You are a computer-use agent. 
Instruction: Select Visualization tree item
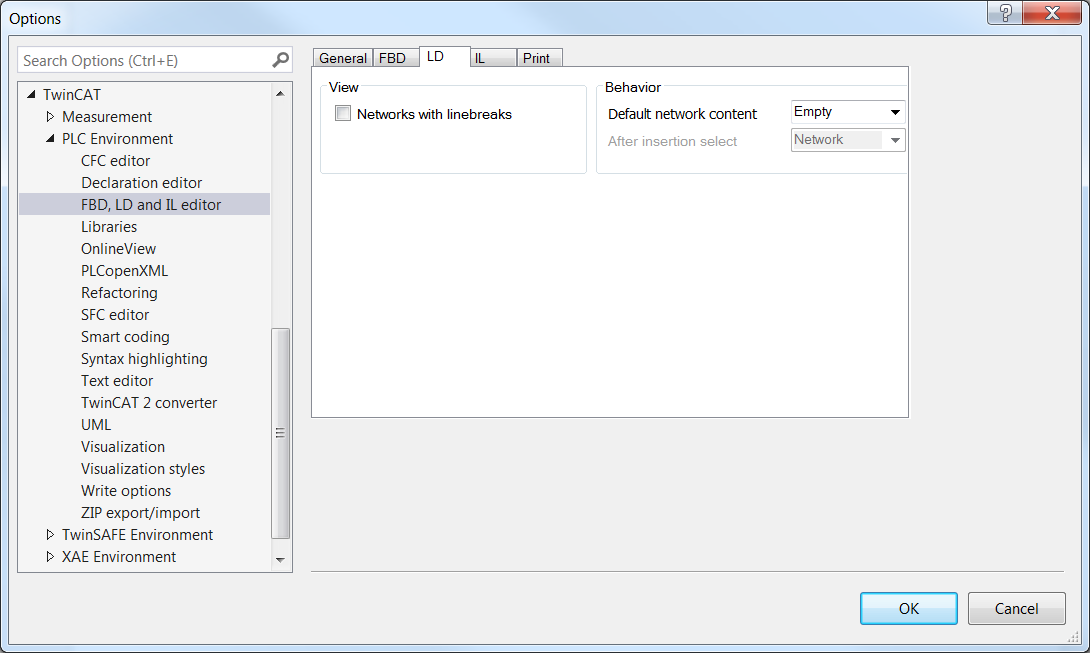point(123,447)
